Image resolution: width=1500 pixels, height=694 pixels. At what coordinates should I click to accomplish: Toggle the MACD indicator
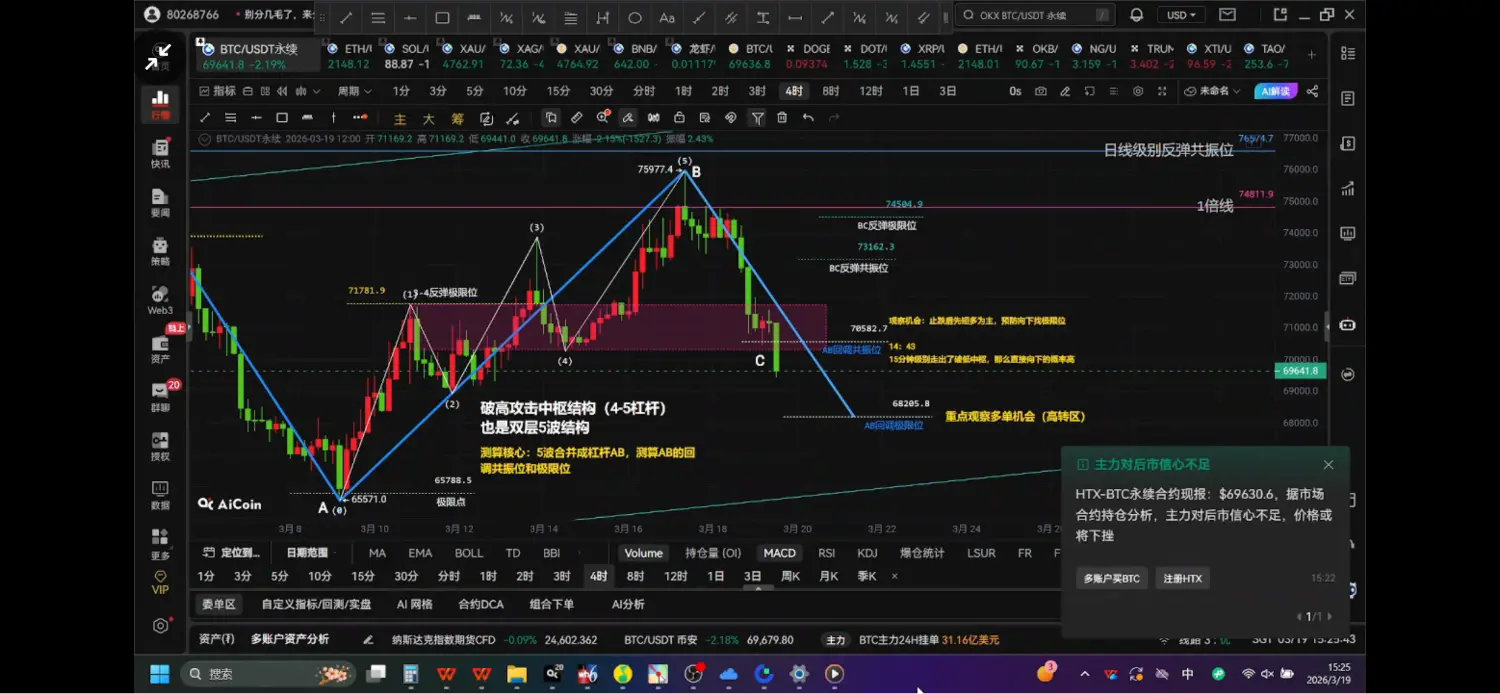tap(780, 553)
